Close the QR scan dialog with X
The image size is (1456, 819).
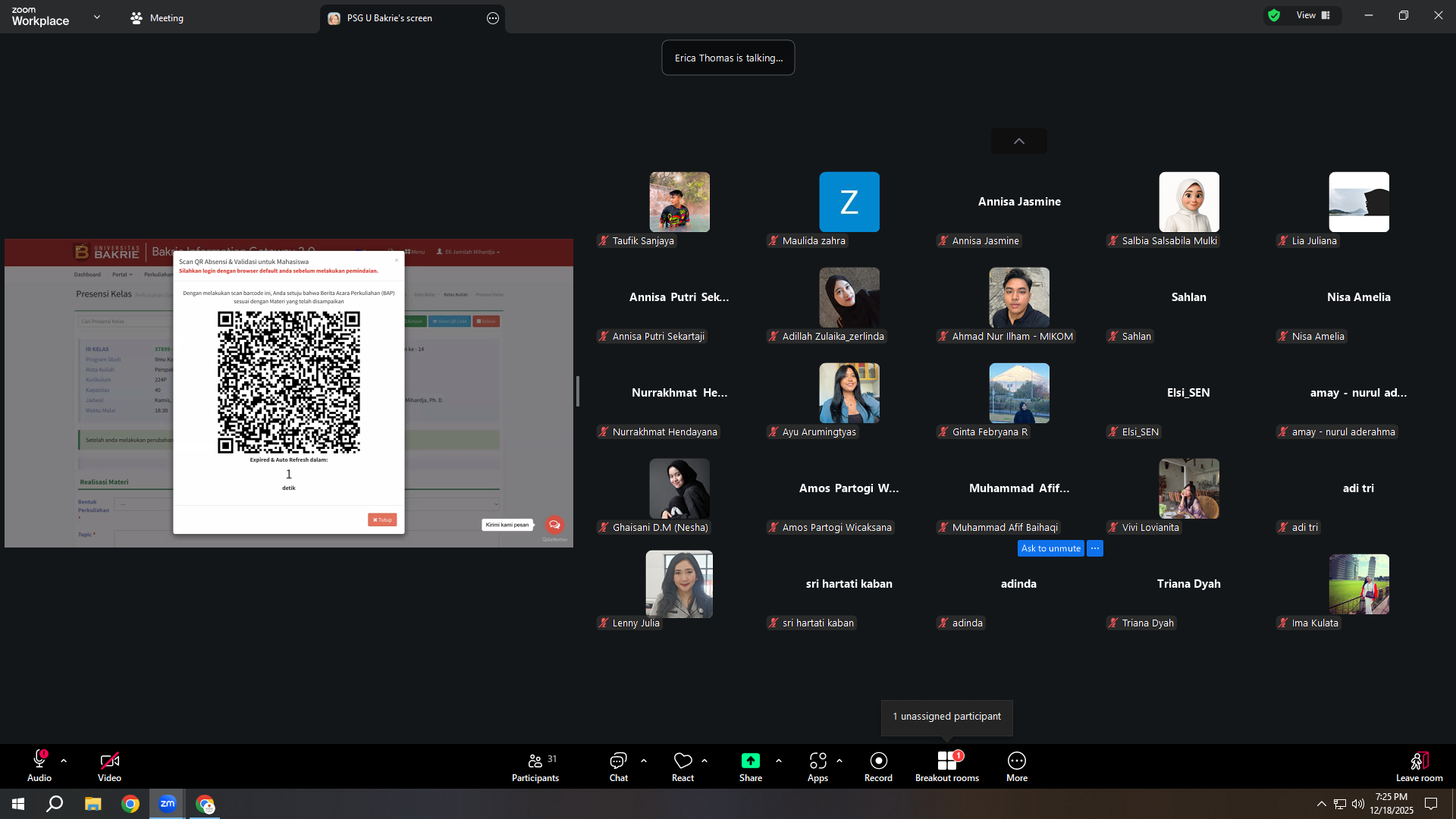(x=396, y=260)
